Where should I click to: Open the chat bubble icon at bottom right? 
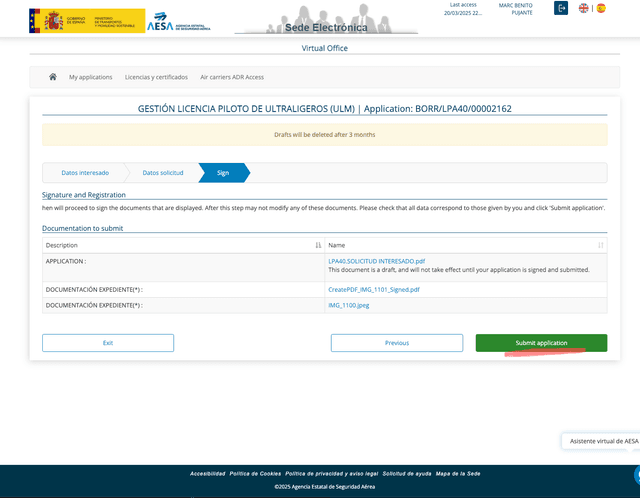pos(637,476)
